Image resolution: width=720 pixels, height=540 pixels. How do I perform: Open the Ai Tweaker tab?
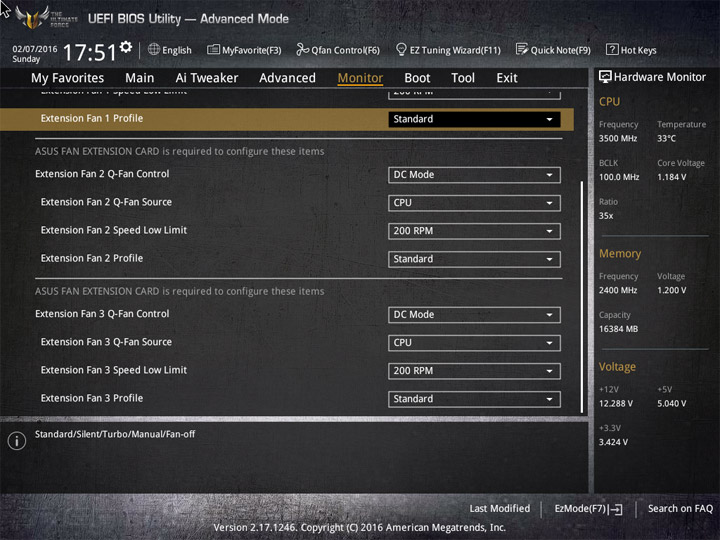point(207,78)
